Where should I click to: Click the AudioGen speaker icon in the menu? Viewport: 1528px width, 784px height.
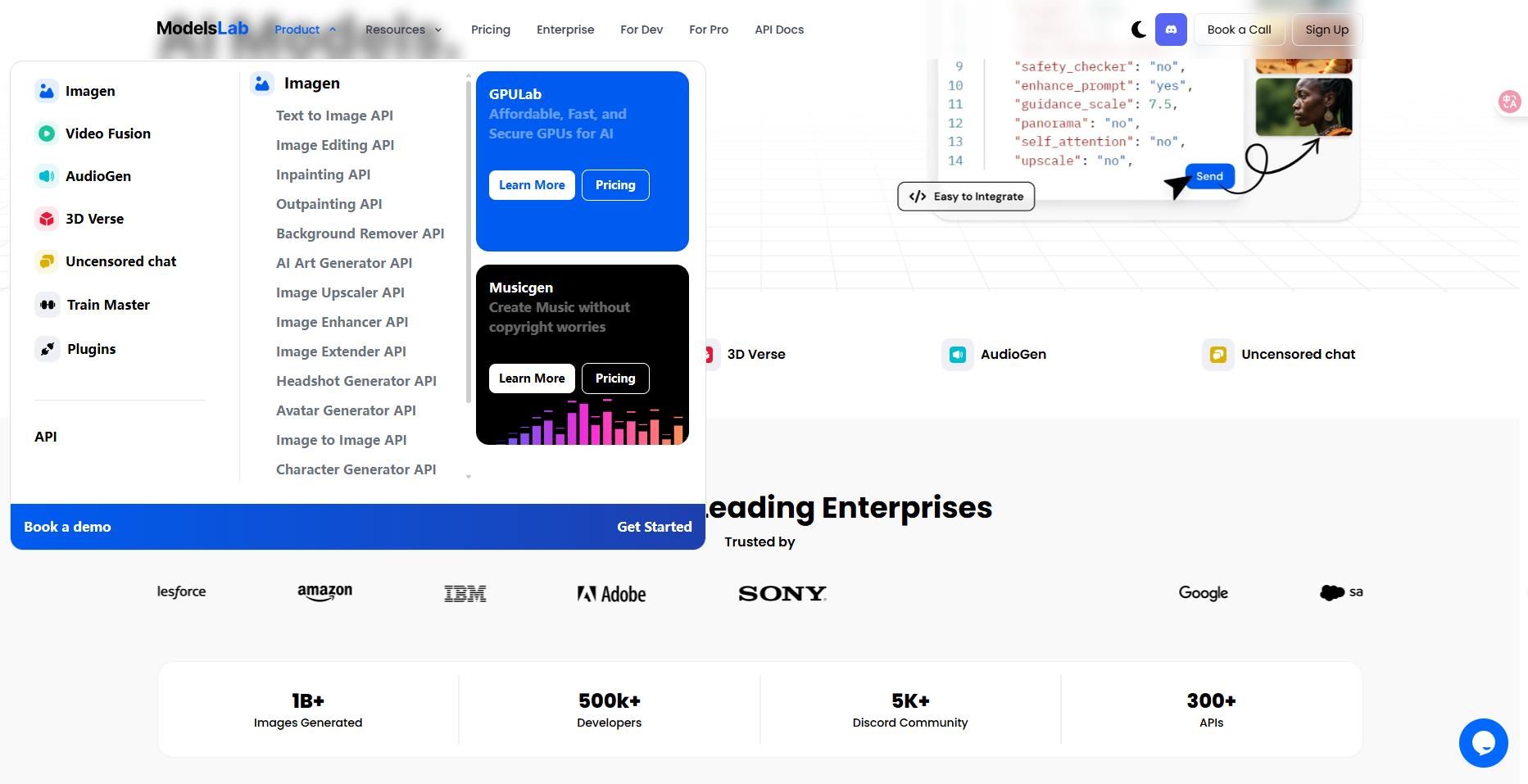pyautogui.click(x=47, y=176)
